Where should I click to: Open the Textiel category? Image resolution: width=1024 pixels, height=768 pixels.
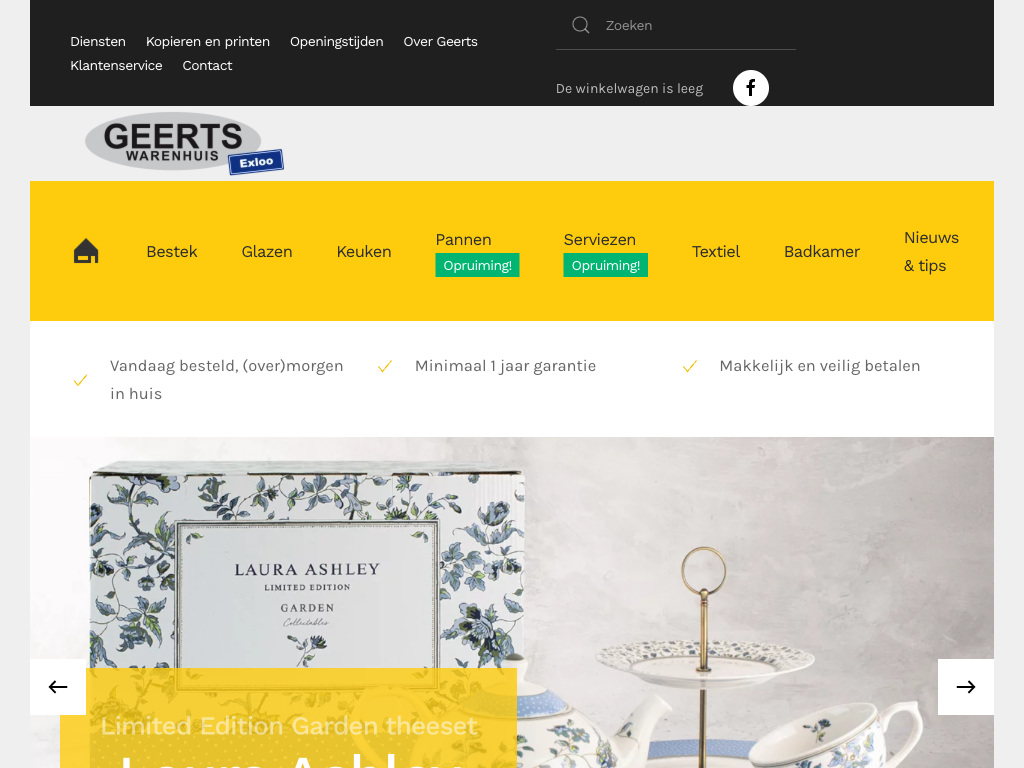point(716,251)
